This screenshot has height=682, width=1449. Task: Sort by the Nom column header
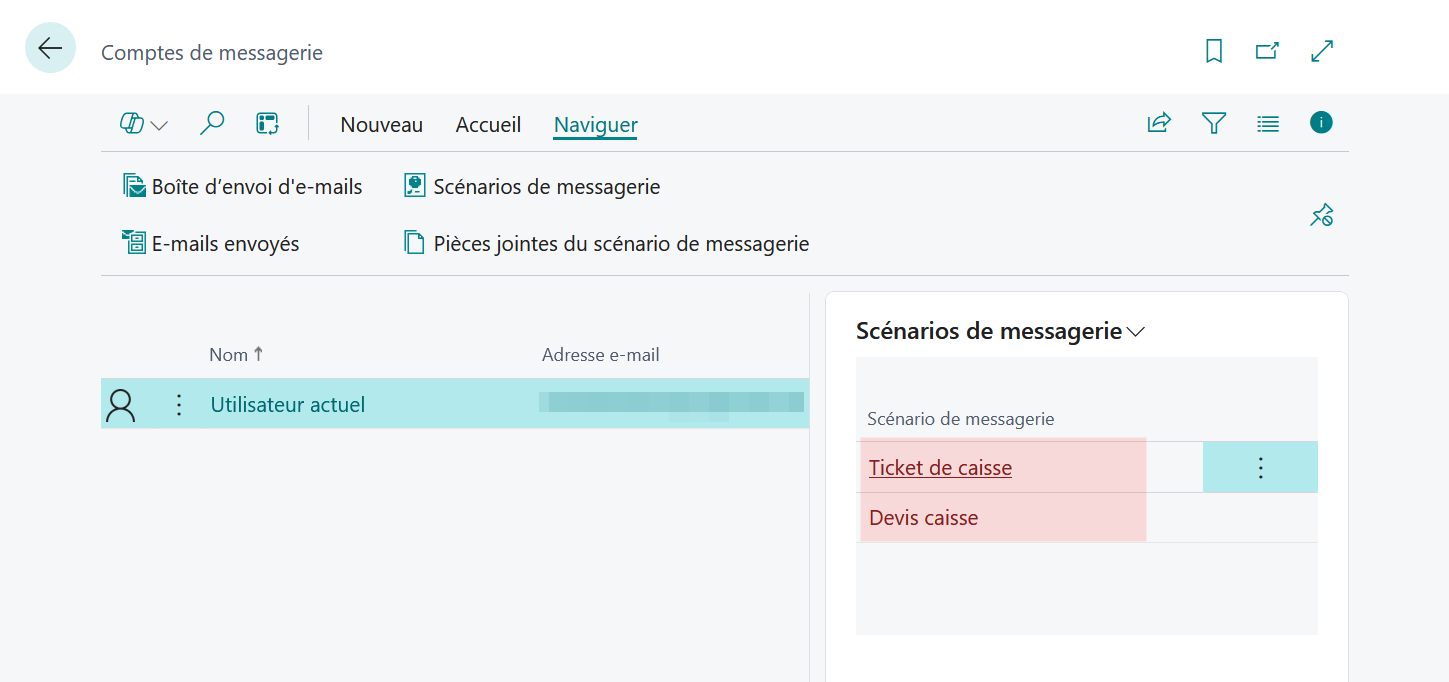236,354
